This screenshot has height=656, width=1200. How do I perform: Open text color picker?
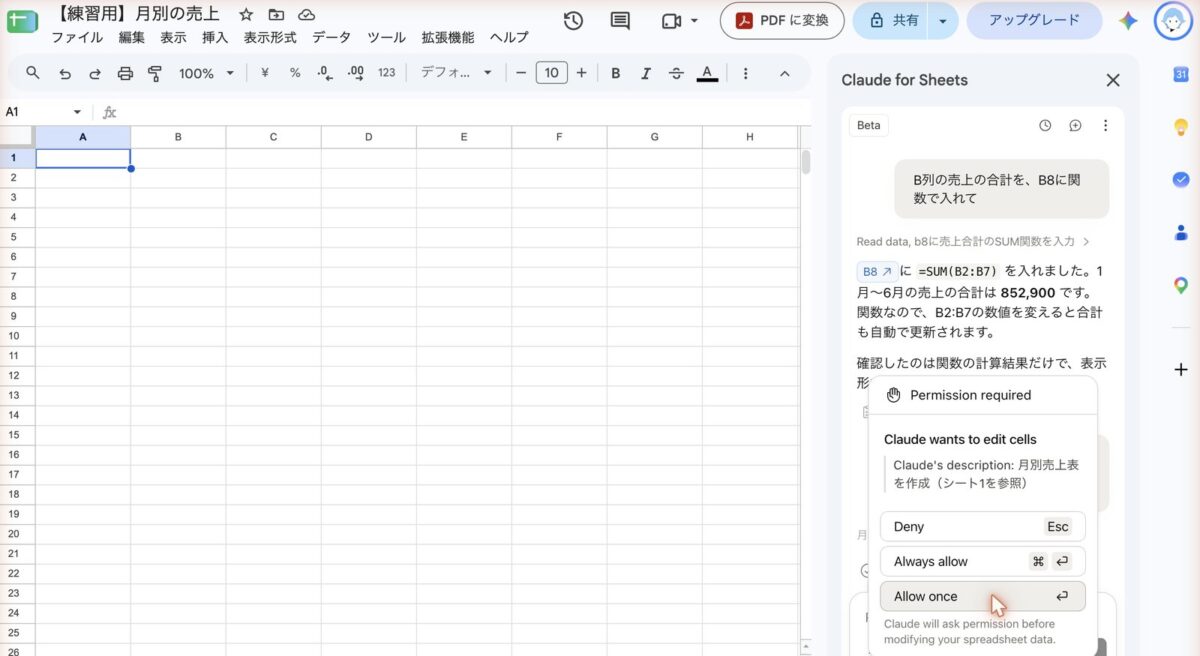pyautogui.click(x=707, y=73)
